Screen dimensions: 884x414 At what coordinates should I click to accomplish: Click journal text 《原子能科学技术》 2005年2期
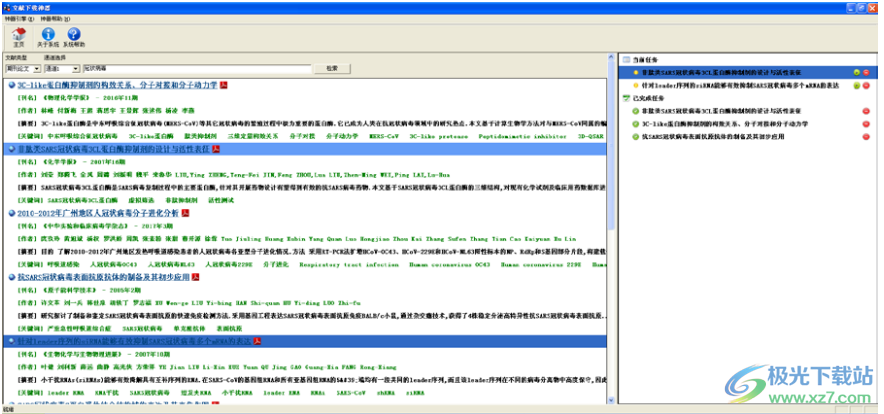(x=91, y=290)
